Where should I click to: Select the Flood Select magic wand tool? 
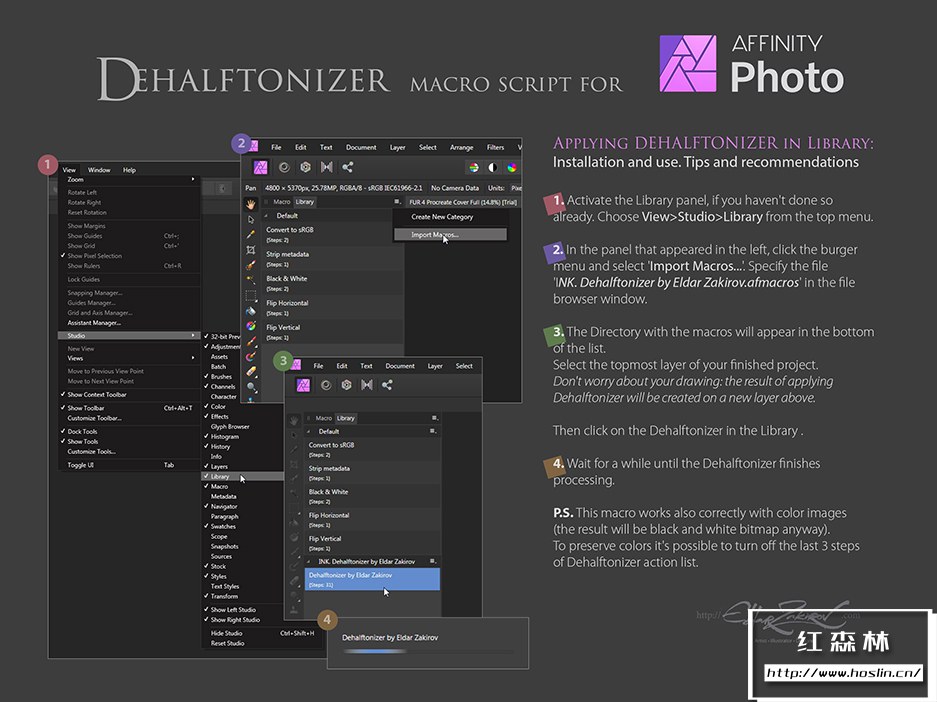[x=251, y=280]
